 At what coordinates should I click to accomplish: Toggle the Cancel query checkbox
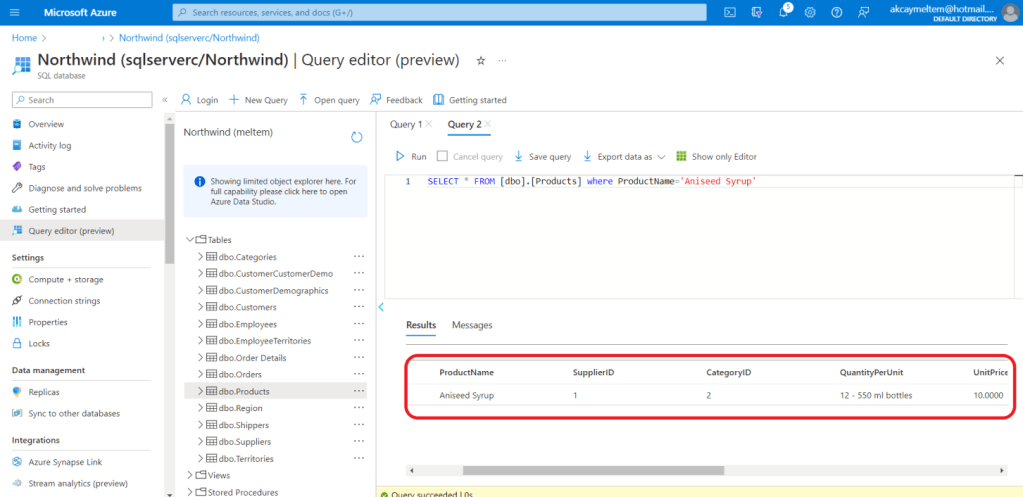click(x=442, y=157)
